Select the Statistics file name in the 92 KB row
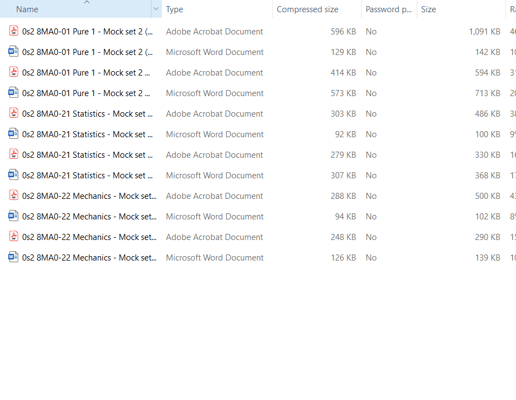The image size is (516, 400). pos(87,134)
